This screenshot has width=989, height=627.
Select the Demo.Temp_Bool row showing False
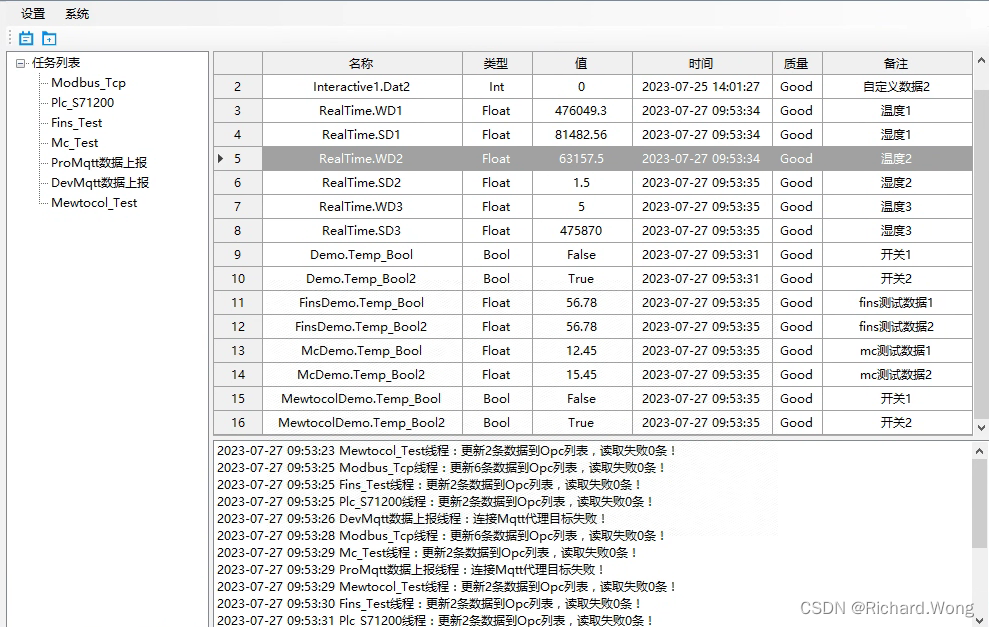[362, 254]
